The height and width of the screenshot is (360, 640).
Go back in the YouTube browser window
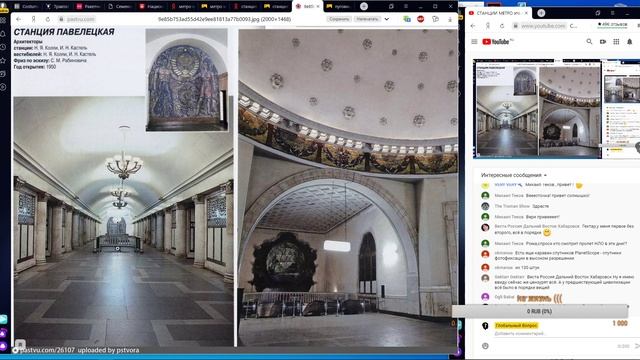tap(473, 26)
